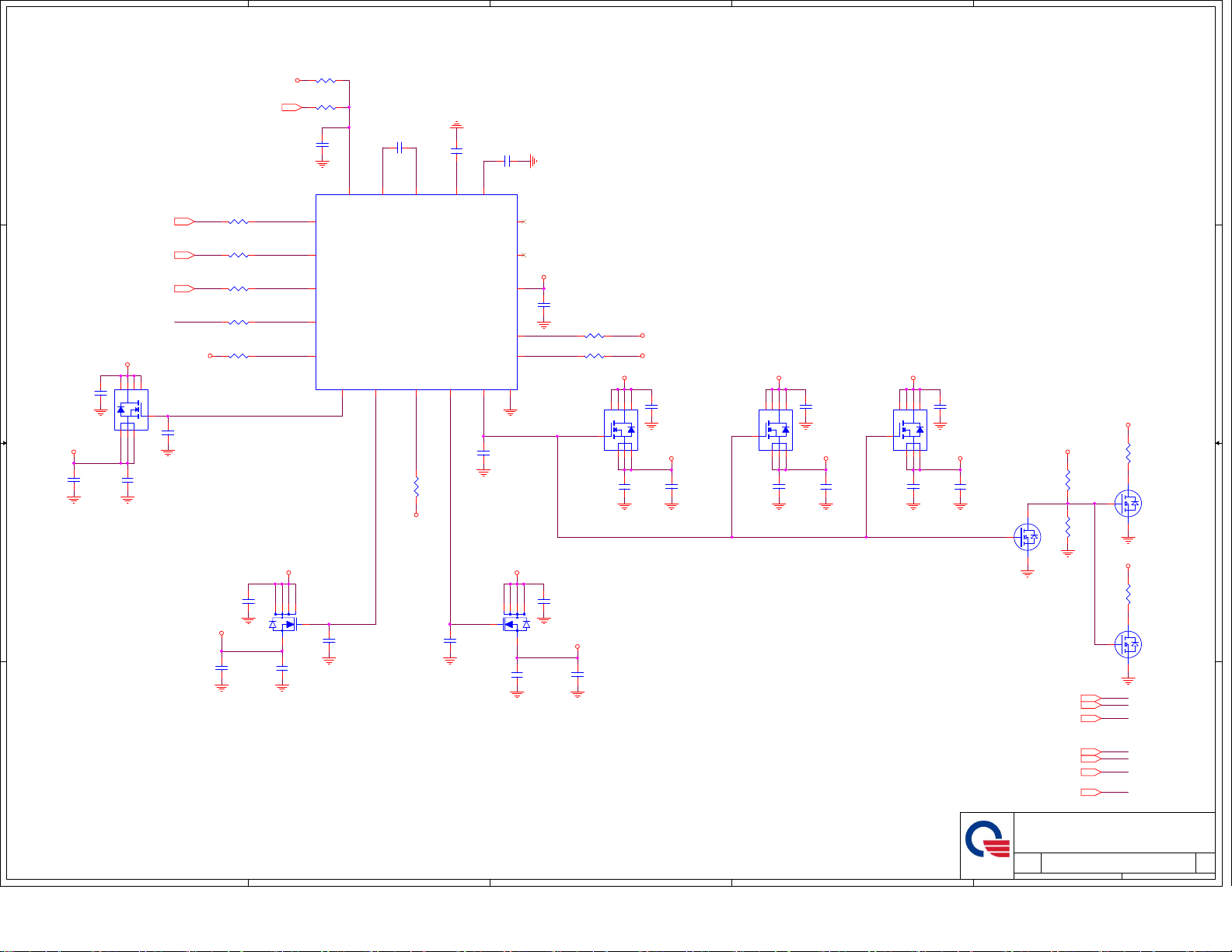Select the off-sheet port above the IC
This screenshot has height=952, width=1232.
[x=291, y=107]
